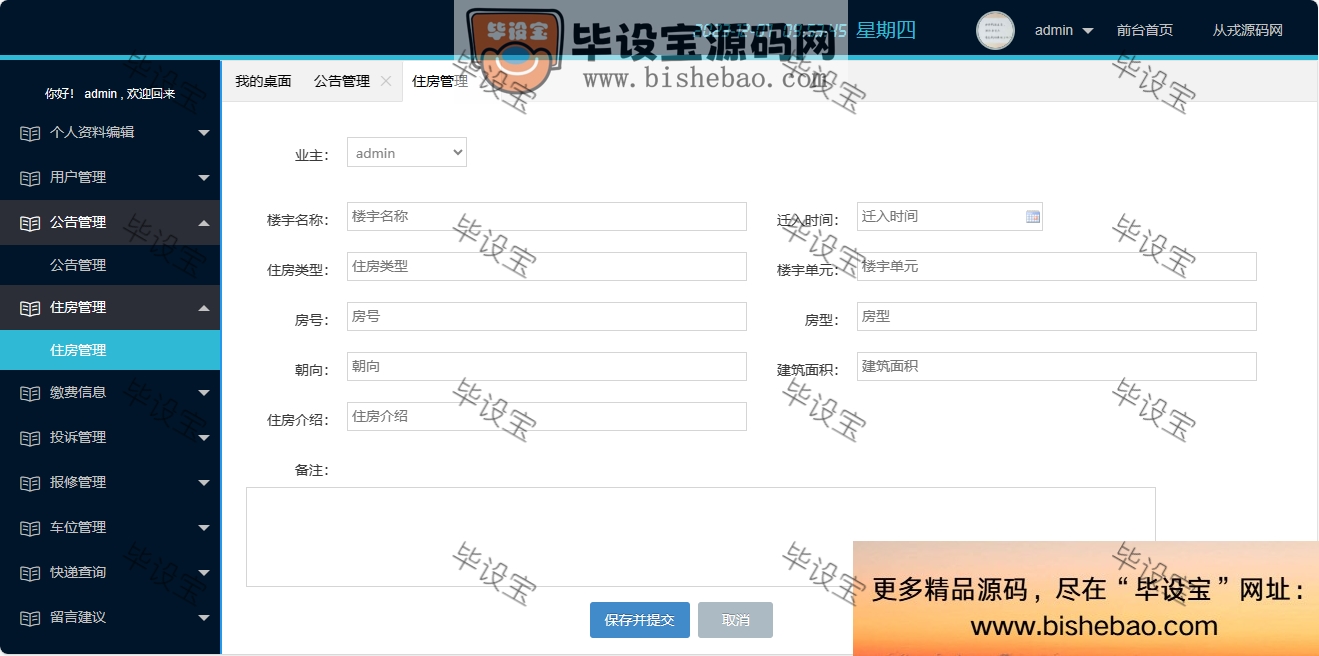Open the admin account dropdown in header
Screen dimensions: 1319x656
(x=1064, y=30)
